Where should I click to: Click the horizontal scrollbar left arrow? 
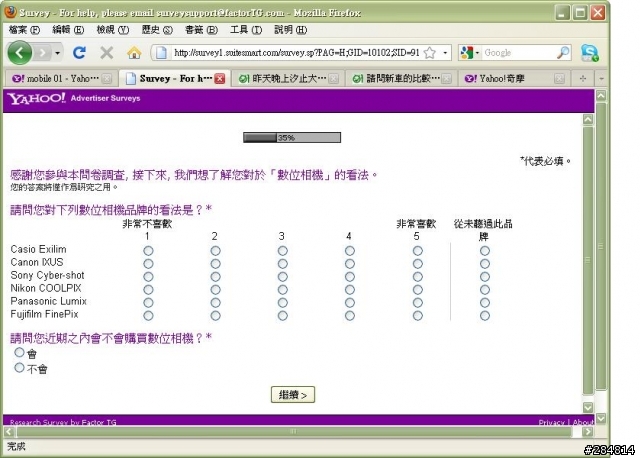[x=10, y=431]
